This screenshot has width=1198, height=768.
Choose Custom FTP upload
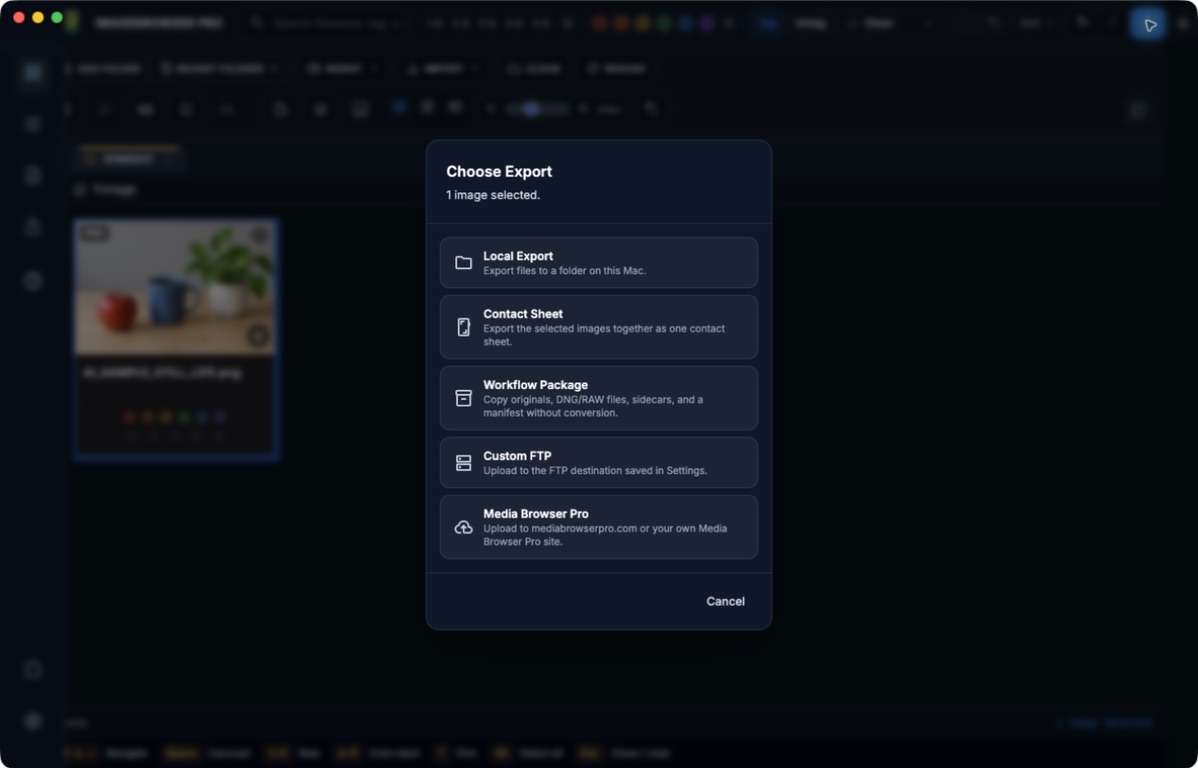598,462
